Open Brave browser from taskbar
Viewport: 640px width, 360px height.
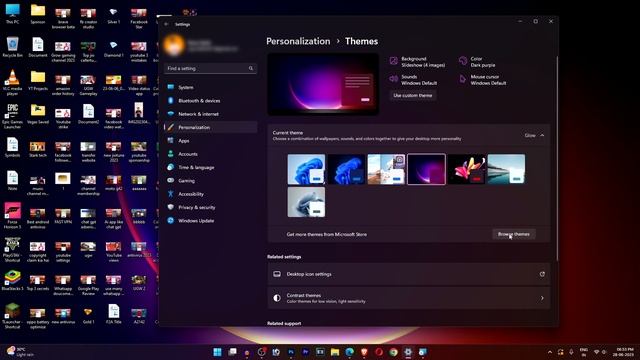click(364, 352)
